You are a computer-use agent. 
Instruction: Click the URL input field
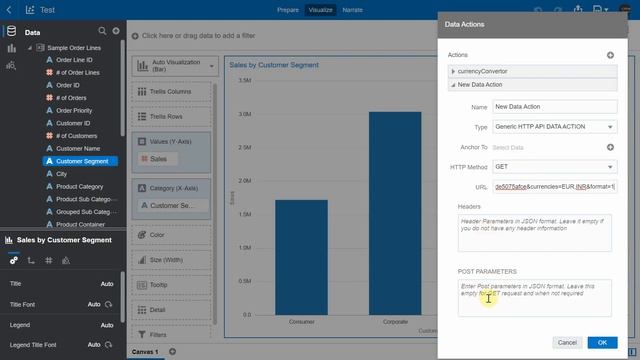[x=555, y=187]
